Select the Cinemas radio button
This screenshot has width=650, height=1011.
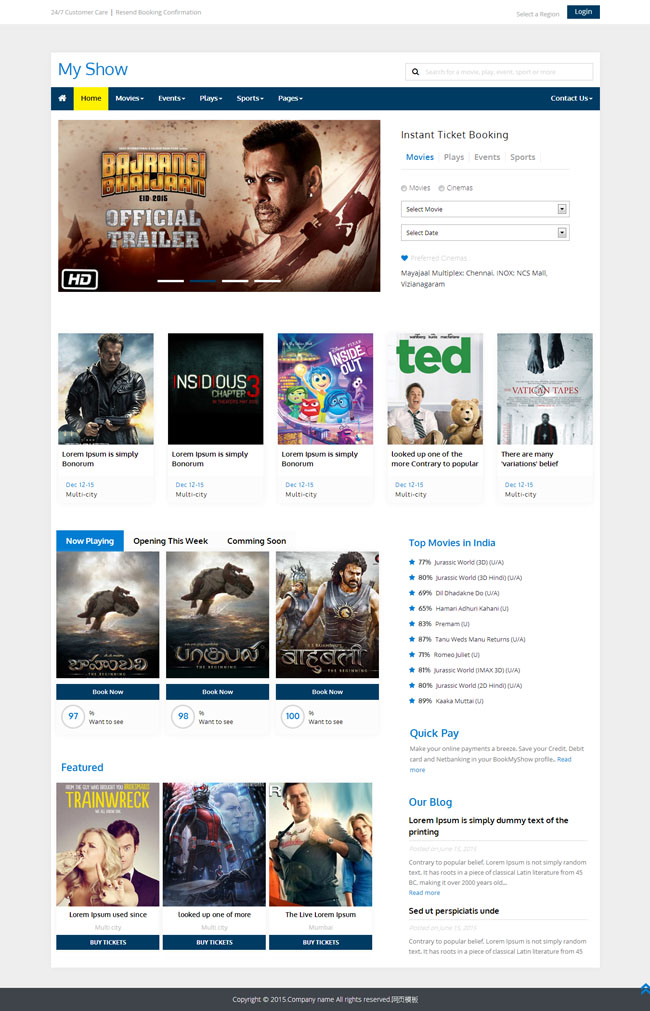point(442,188)
